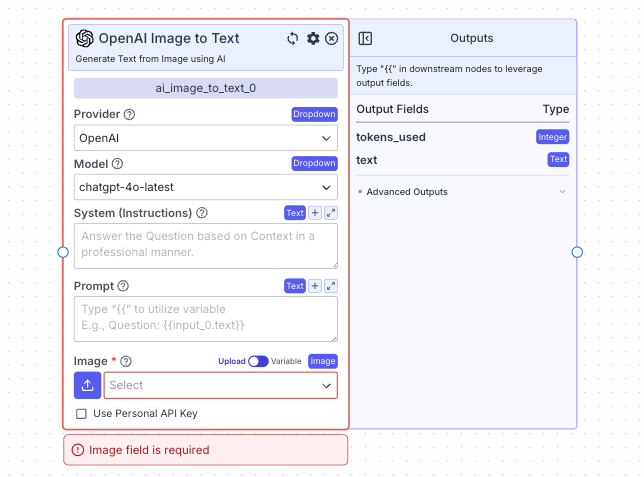Click into the Prompt text area
Image resolution: width=644 pixels, height=477 pixels.
click(206, 319)
